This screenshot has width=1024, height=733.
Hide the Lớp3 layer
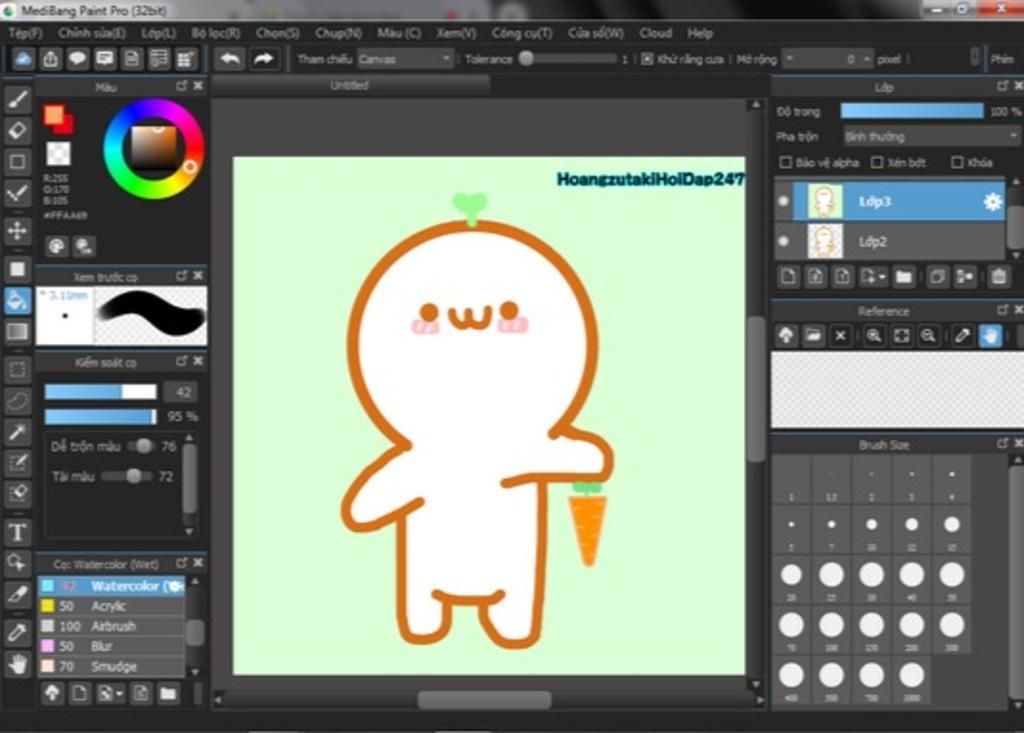784,202
